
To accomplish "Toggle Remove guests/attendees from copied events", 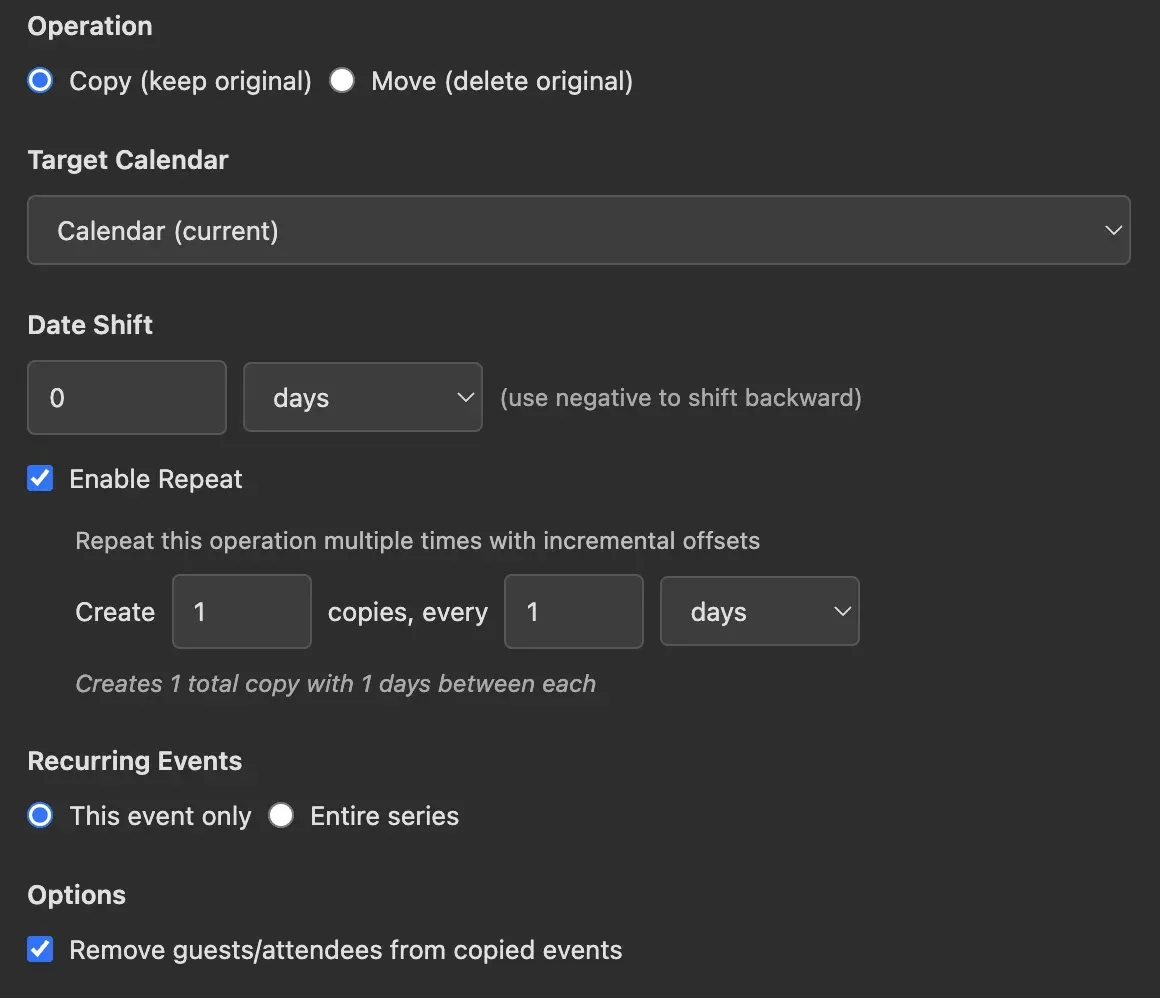I will click(x=40, y=949).
